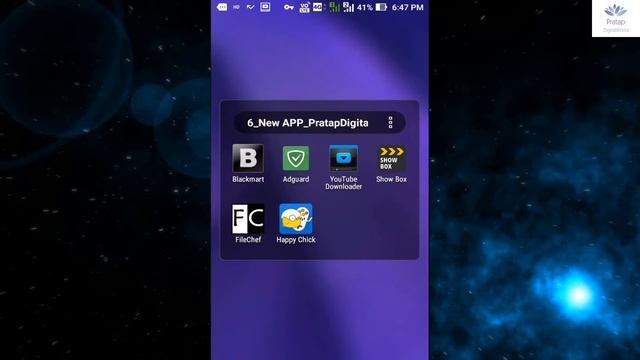The image size is (640, 360).
Task: Tap the VoLTE status icon
Action: pos(304,7)
